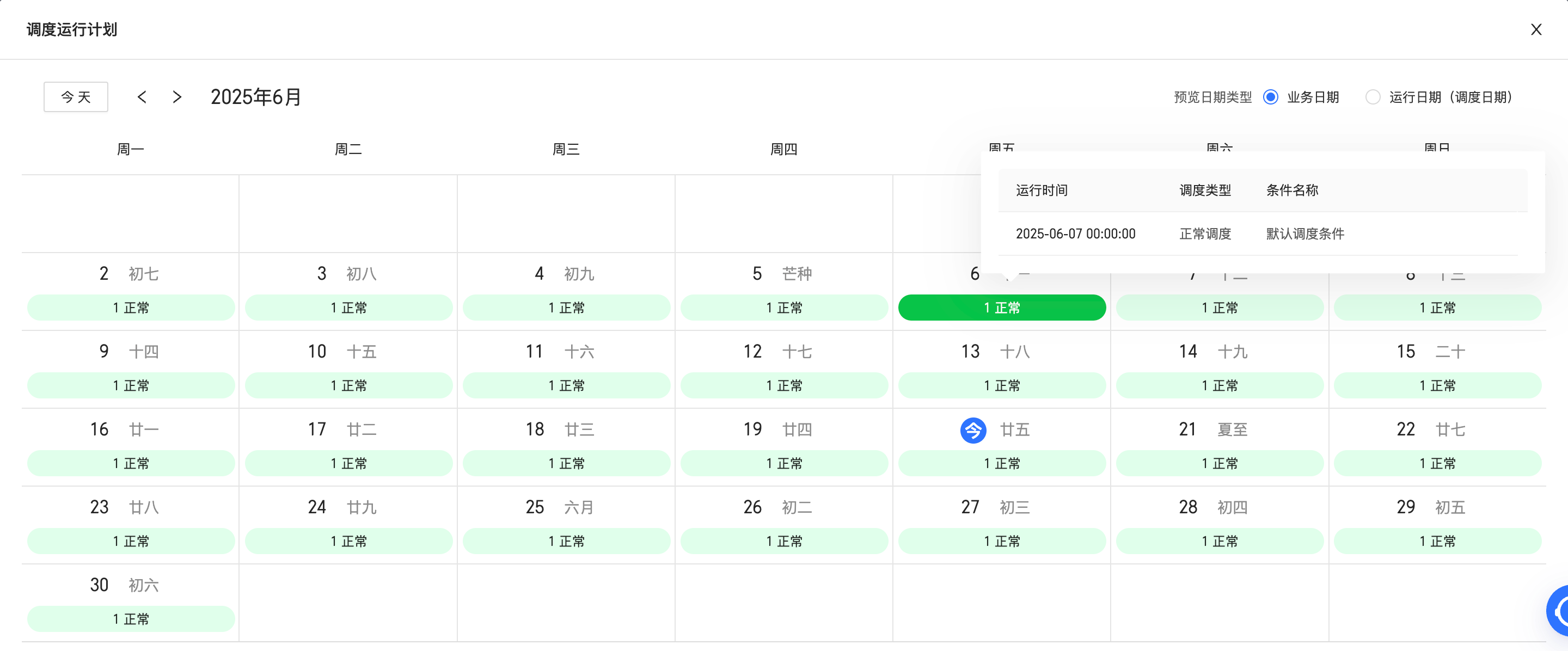Close the 调度运行计划 dialog
1568x651 pixels.
pyautogui.click(x=1535, y=29)
